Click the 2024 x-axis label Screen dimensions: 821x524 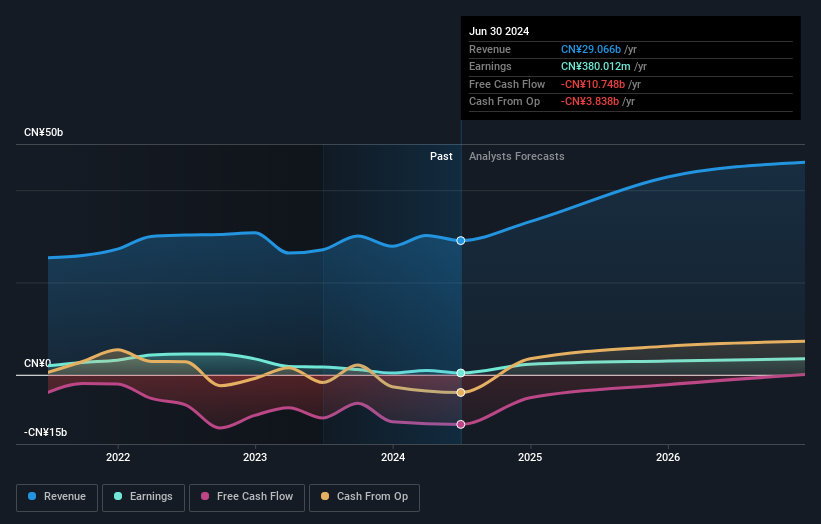coord(393,458)
